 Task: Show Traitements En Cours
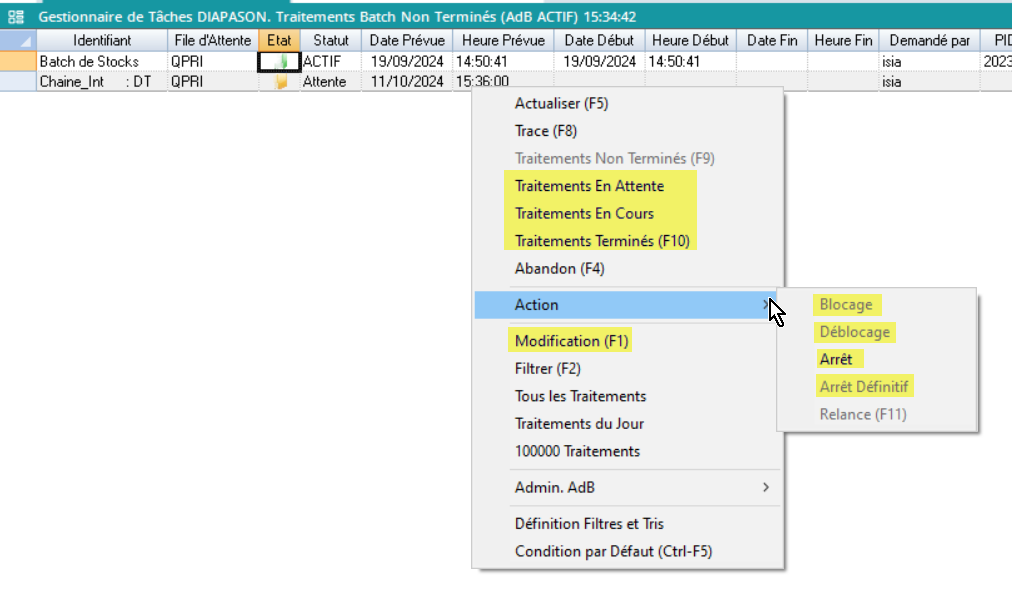tap(584, 213)
